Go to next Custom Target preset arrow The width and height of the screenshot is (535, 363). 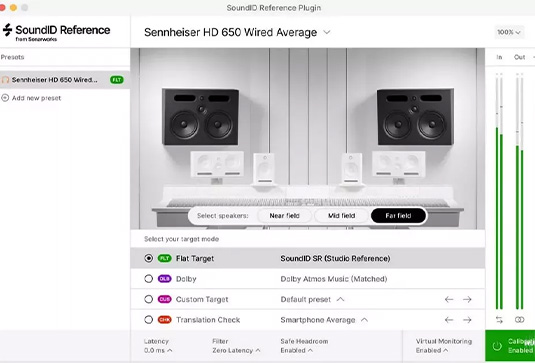tap(467, 300)
